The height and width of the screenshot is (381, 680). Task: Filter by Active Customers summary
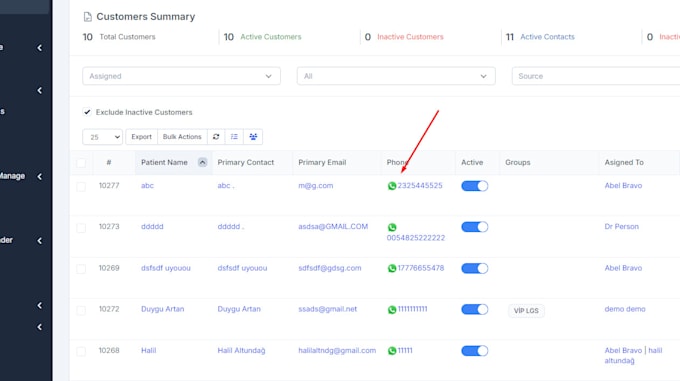coord(271,37)
